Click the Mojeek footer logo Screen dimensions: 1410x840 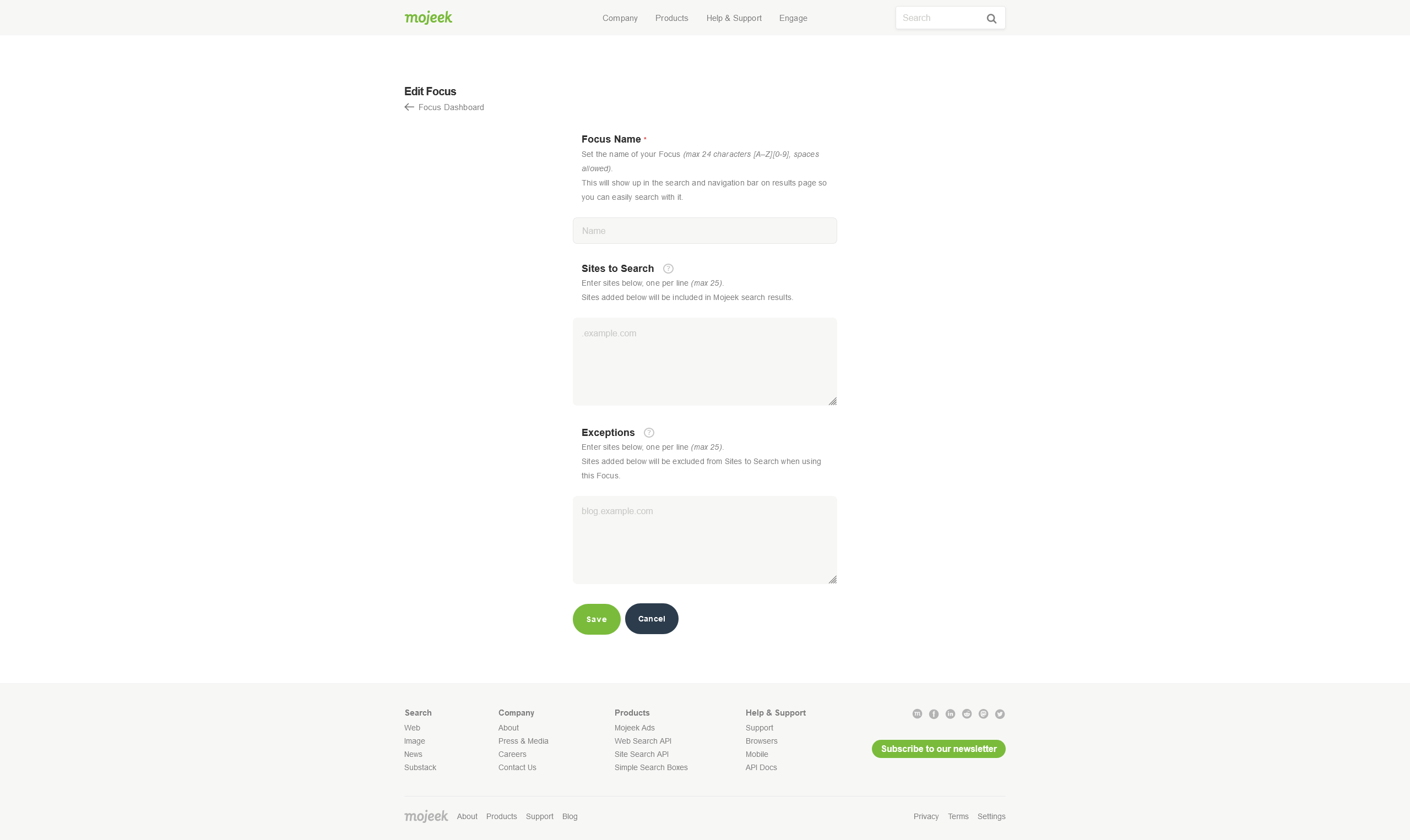(426, 816)
